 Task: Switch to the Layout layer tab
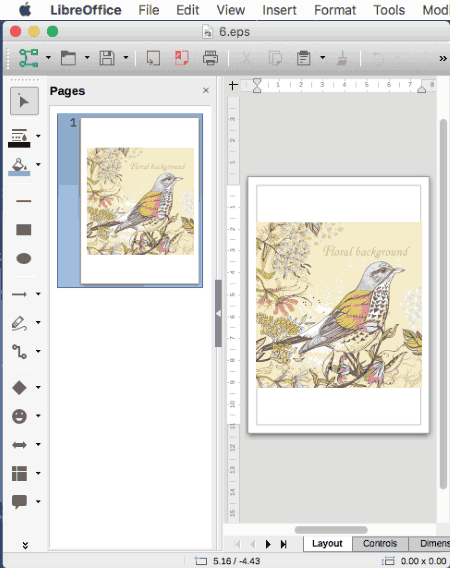[x=327, y=543]
